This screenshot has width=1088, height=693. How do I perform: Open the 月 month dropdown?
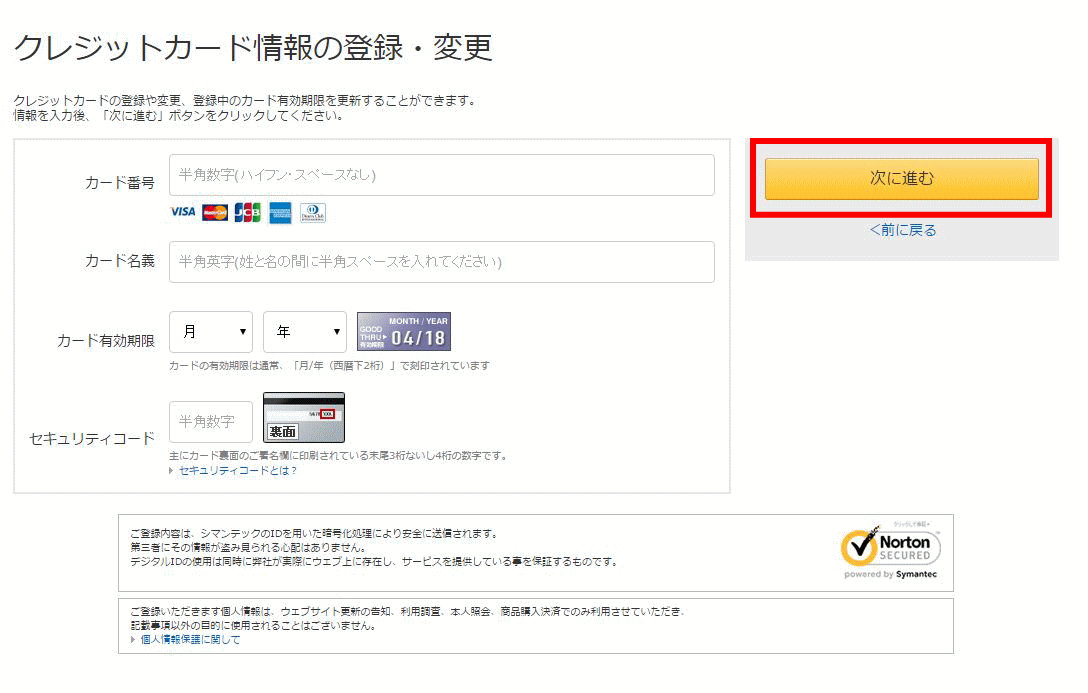(x=211, y=332)
